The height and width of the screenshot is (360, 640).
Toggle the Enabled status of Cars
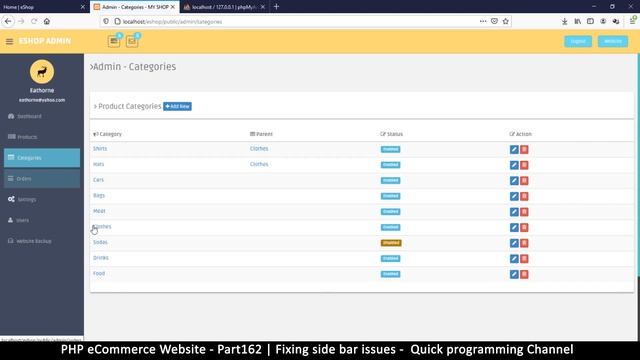pos(390,180)
